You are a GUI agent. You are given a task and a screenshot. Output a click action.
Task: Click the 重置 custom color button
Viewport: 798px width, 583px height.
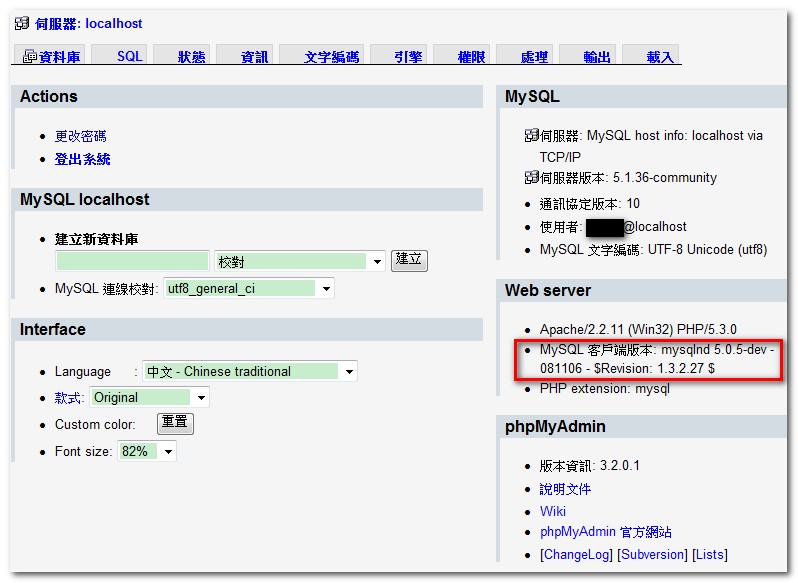pos(175,423)
